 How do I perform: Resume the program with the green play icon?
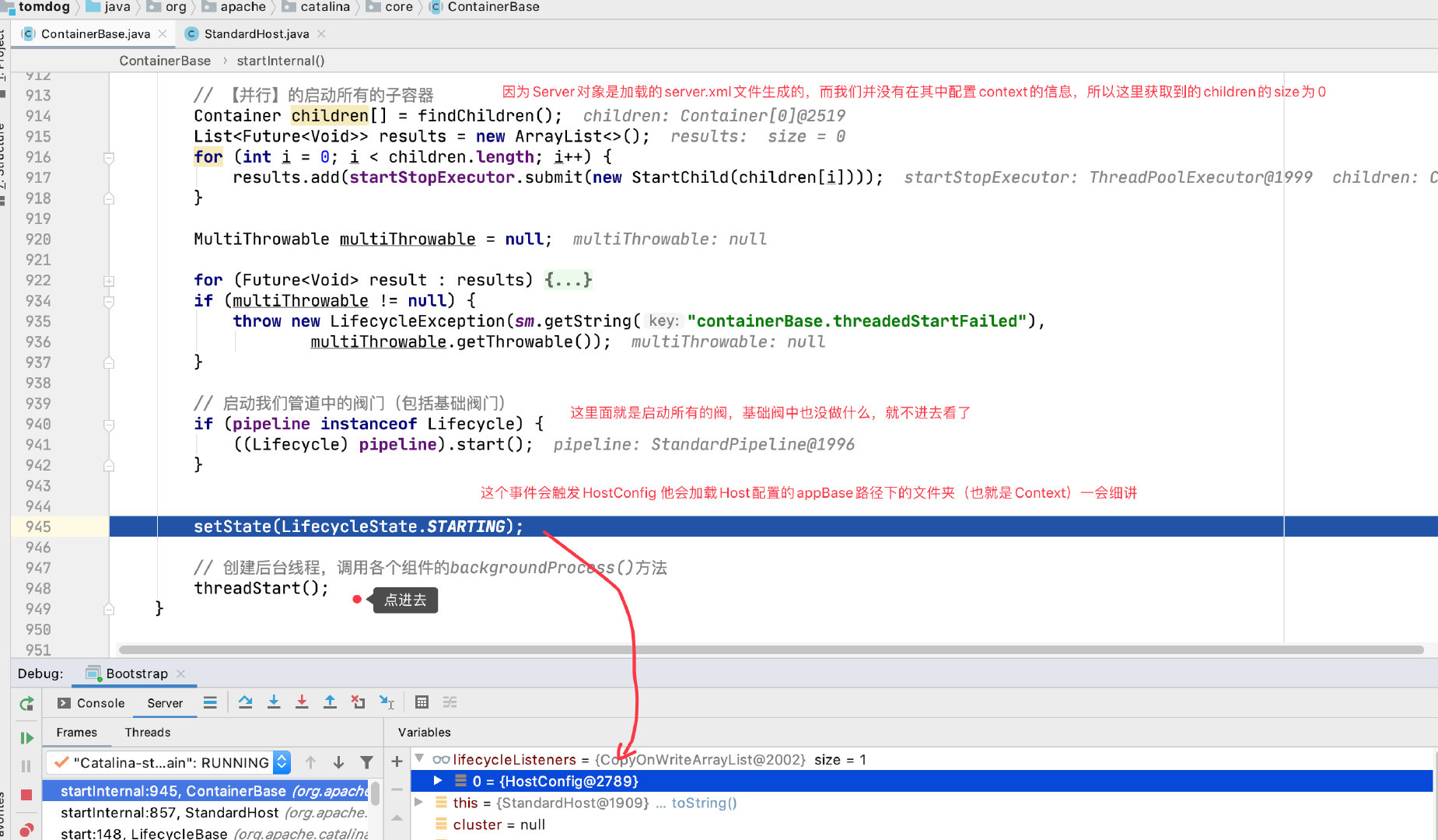pyautogui.click(x=26, y=737)
